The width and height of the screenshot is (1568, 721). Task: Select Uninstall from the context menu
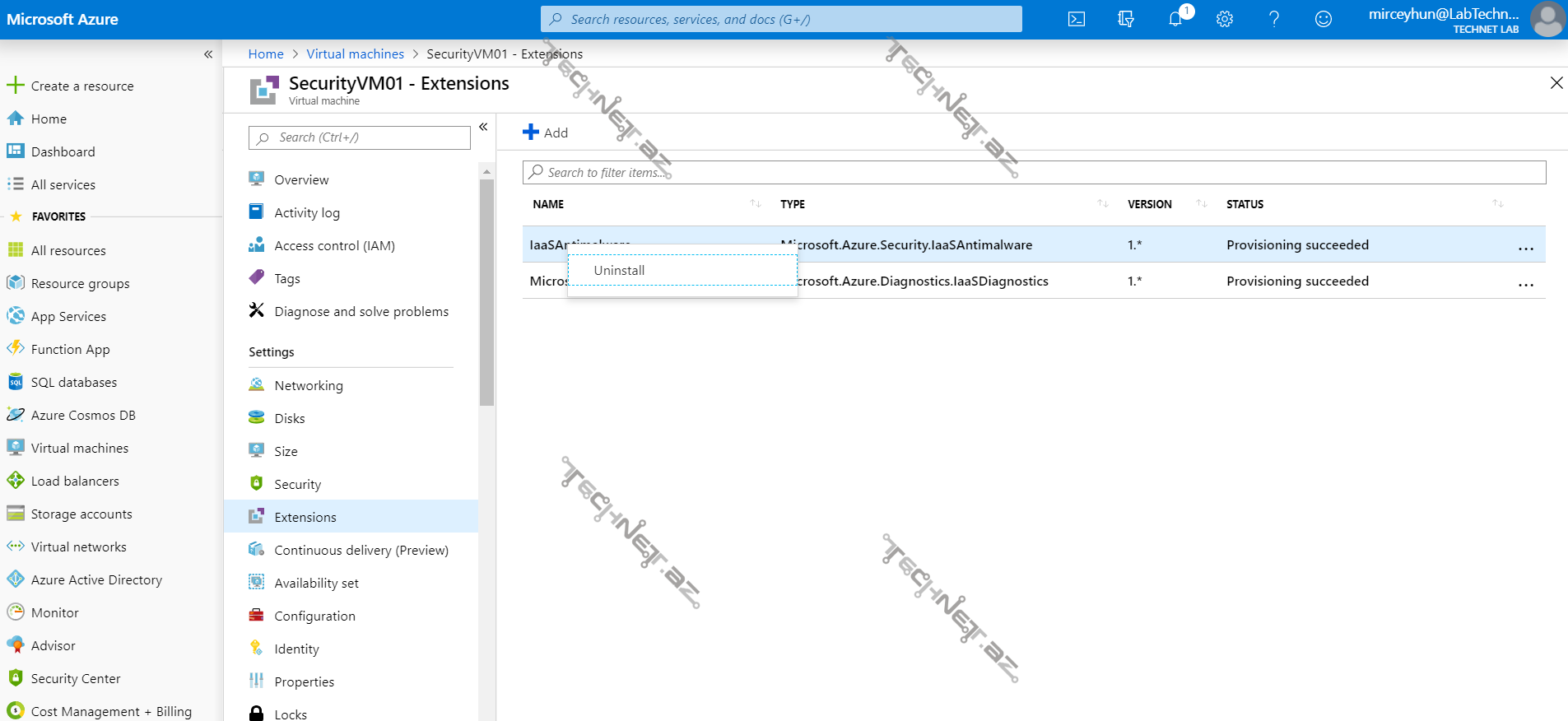click(619, 270)
